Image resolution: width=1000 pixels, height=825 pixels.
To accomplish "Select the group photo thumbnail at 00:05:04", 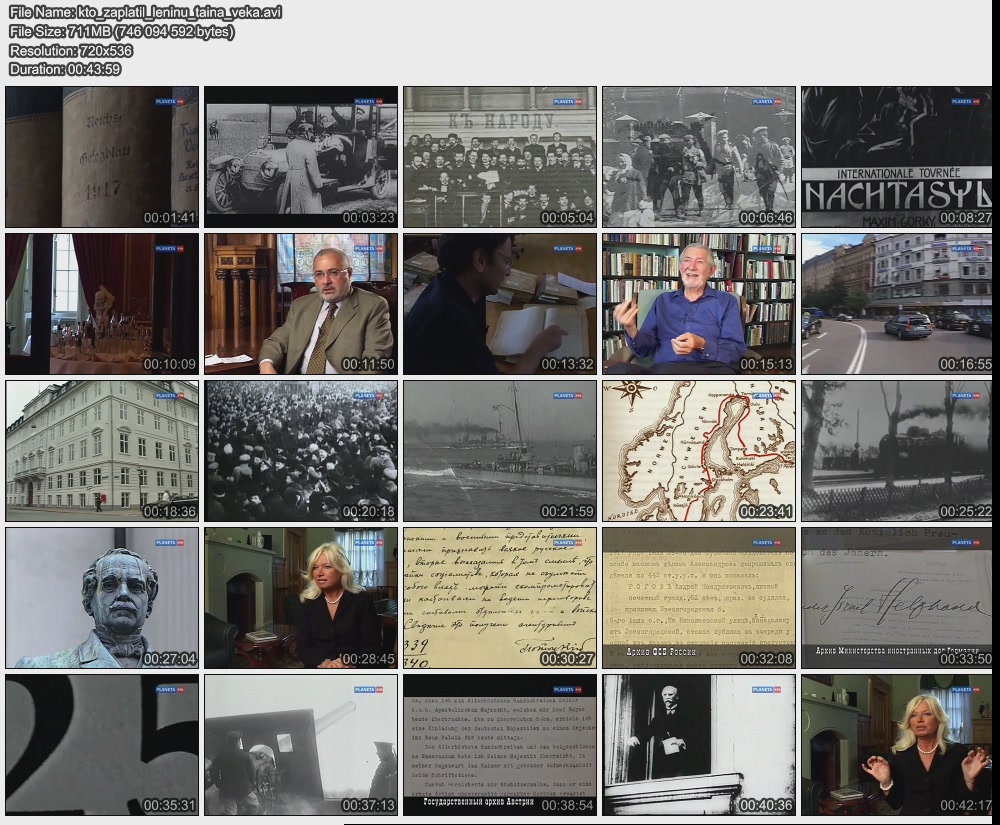I will click(500, 157).
